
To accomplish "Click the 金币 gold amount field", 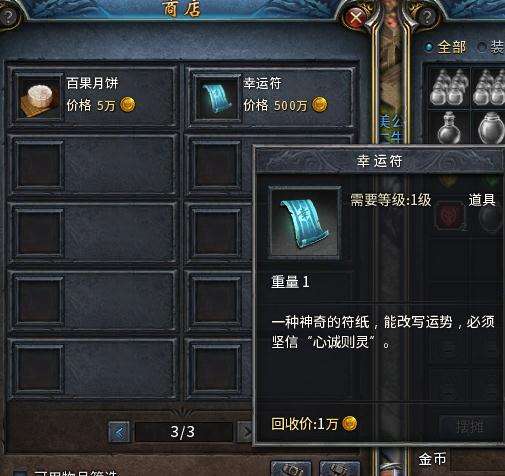I will tap(477, 460).
